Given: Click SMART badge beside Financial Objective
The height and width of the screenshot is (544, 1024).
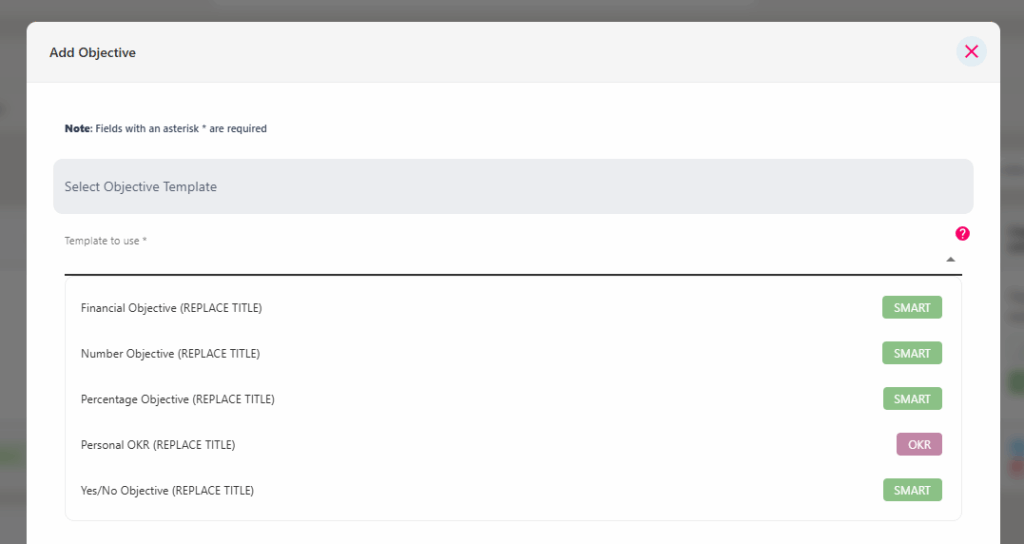Looking at the screenshot, I should (x=912, y=308).
